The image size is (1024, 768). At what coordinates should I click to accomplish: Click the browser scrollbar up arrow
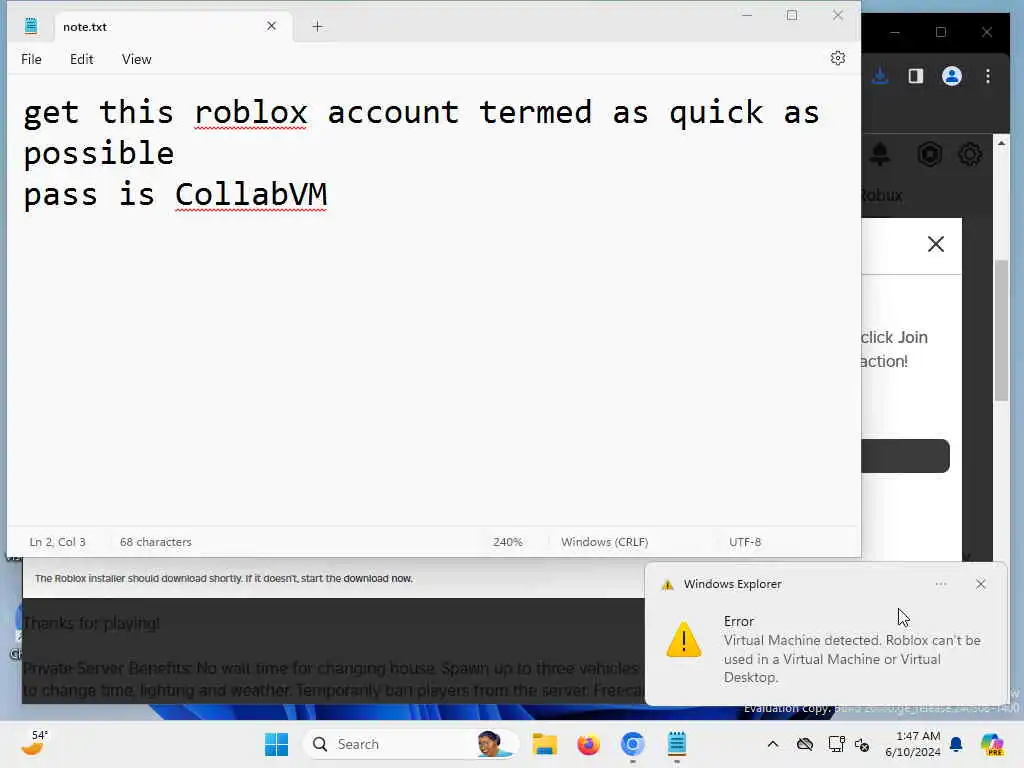(1001, 143)
